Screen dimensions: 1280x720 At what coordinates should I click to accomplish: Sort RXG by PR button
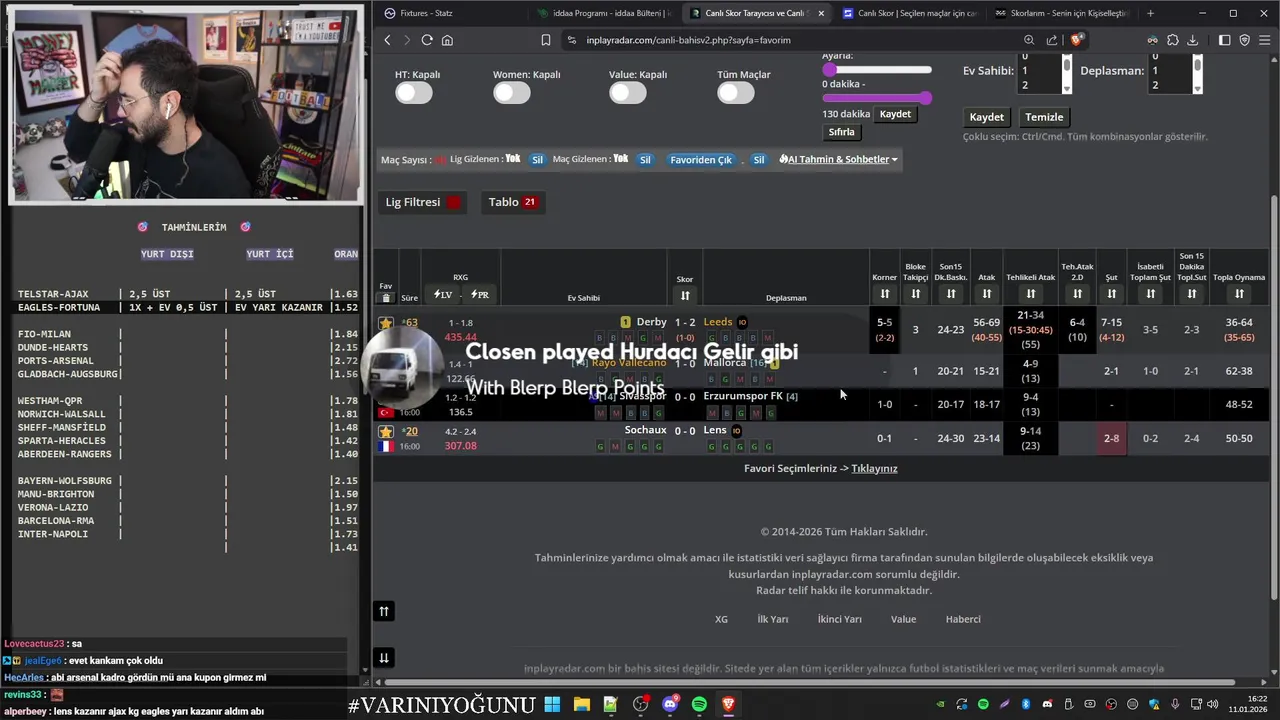pos(480,295)
